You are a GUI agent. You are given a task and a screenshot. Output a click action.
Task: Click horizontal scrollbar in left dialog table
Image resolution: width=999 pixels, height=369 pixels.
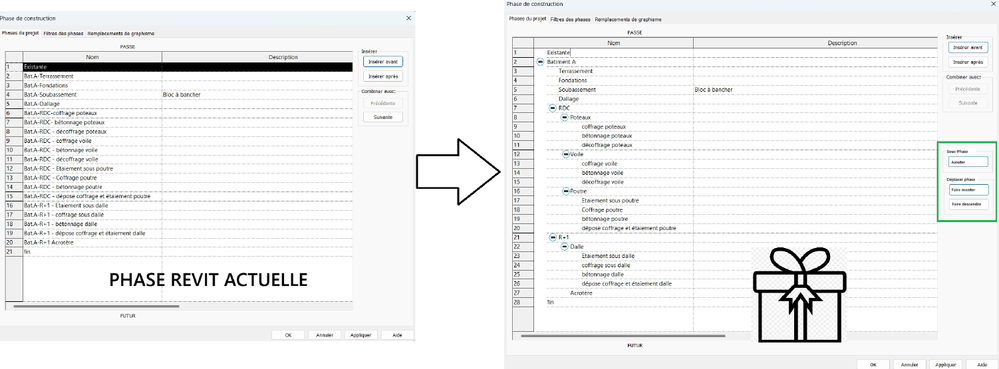(x=96, y=307)
